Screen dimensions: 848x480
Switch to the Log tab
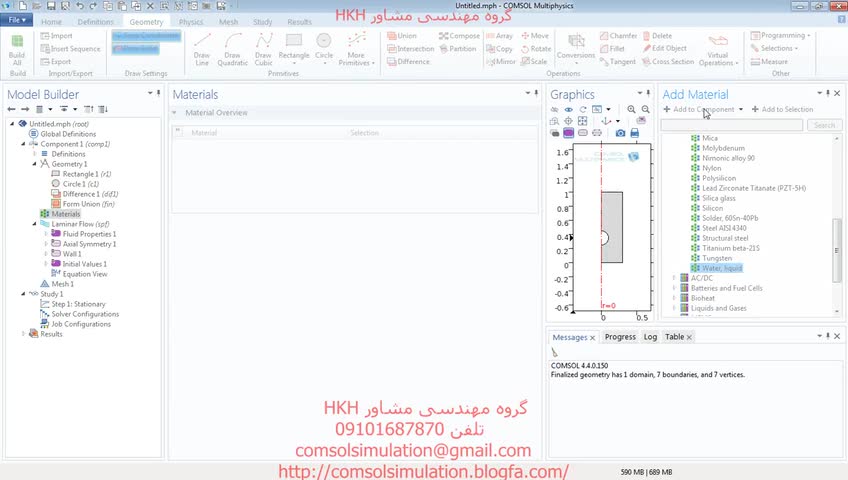[650, 337]
